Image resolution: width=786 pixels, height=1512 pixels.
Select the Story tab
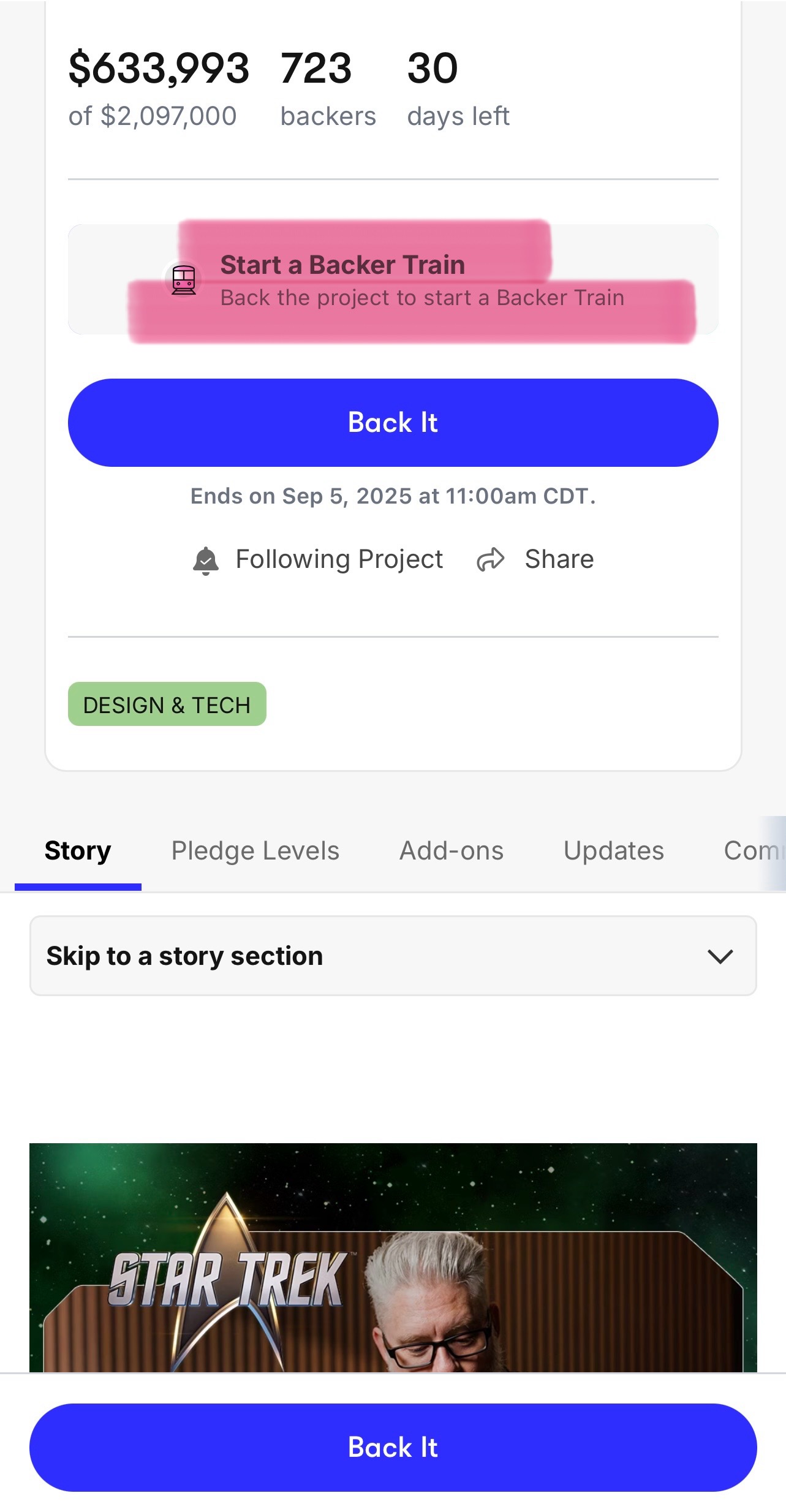click(x=78, y=850)
